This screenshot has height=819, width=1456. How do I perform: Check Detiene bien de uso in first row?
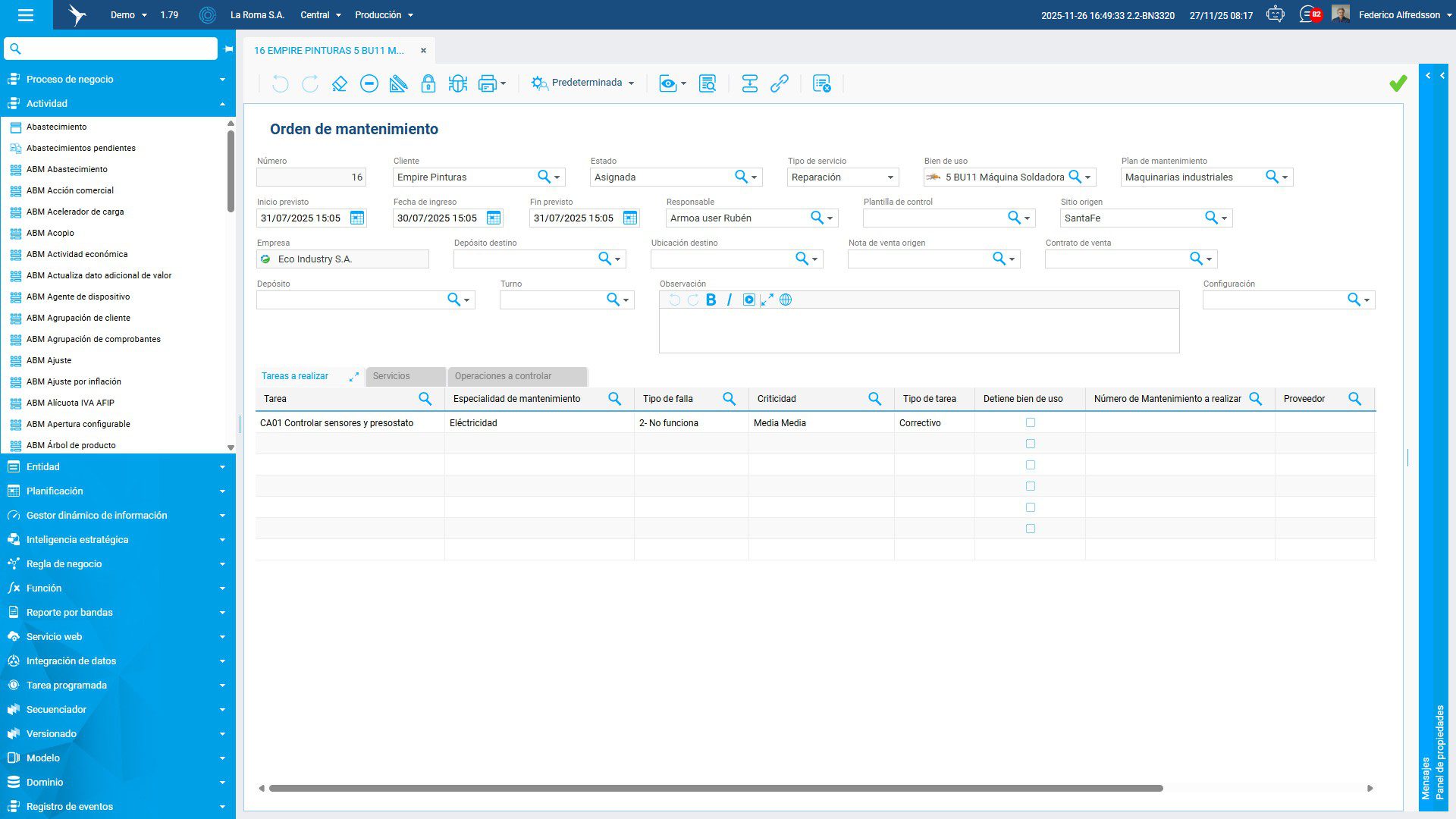click(1030, 422)
